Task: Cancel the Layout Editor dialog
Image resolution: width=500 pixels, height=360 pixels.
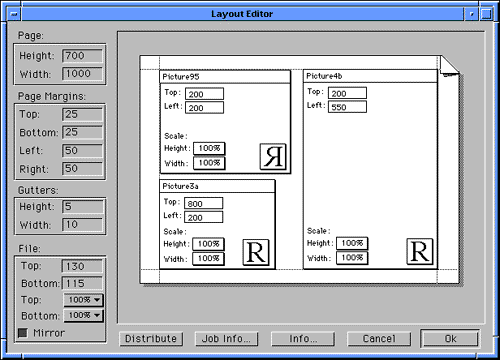Action: pos(379,339)
